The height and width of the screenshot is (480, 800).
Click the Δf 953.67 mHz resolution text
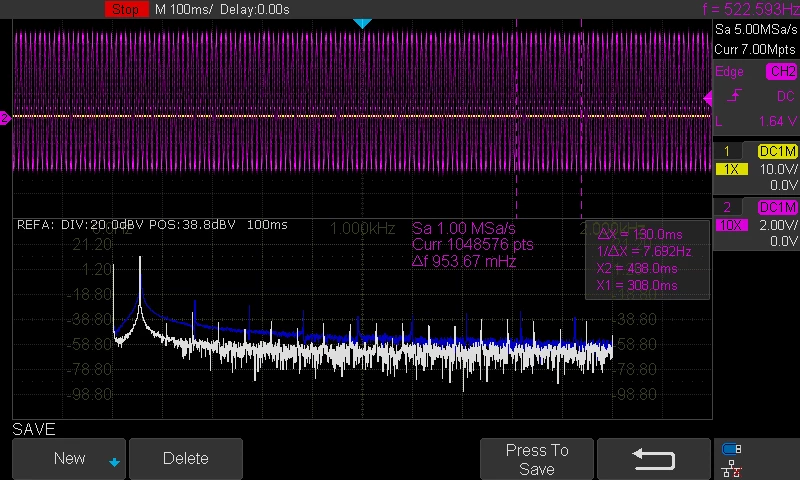click(x=464, y=261)
